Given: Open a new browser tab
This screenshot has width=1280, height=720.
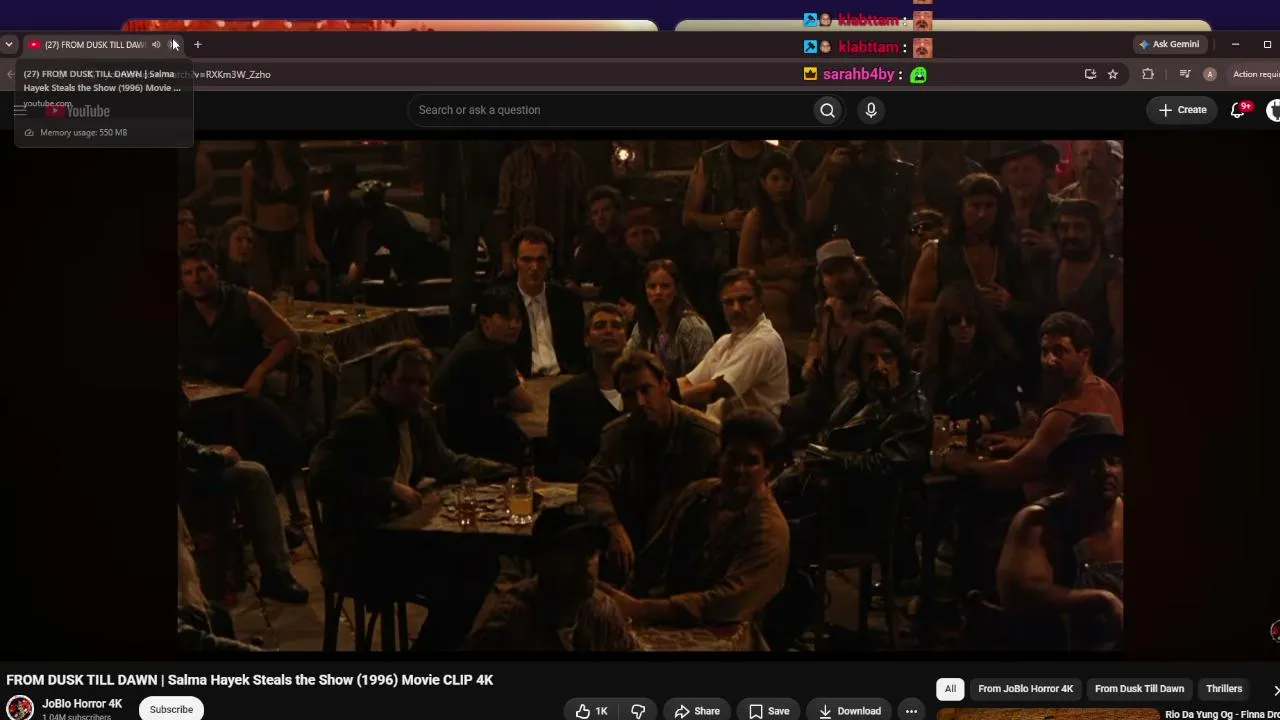Looking at the screenshot, I should (x=198, y=44).
